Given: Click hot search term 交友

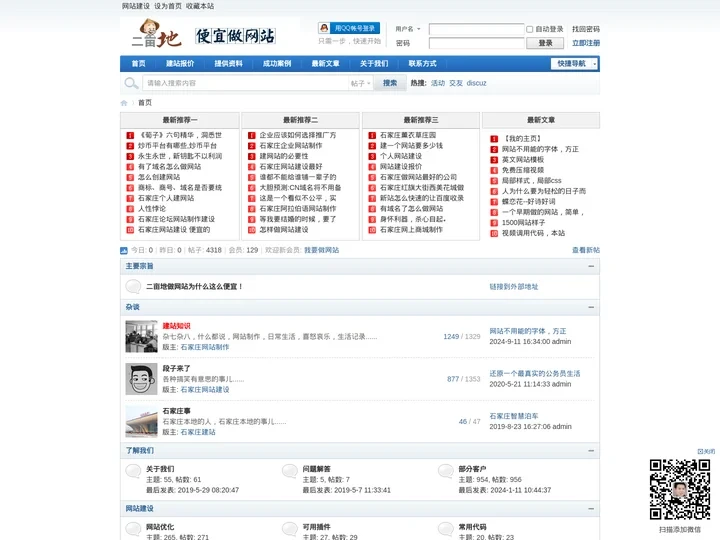Looking at the screenshot, I should click(456, 83).
